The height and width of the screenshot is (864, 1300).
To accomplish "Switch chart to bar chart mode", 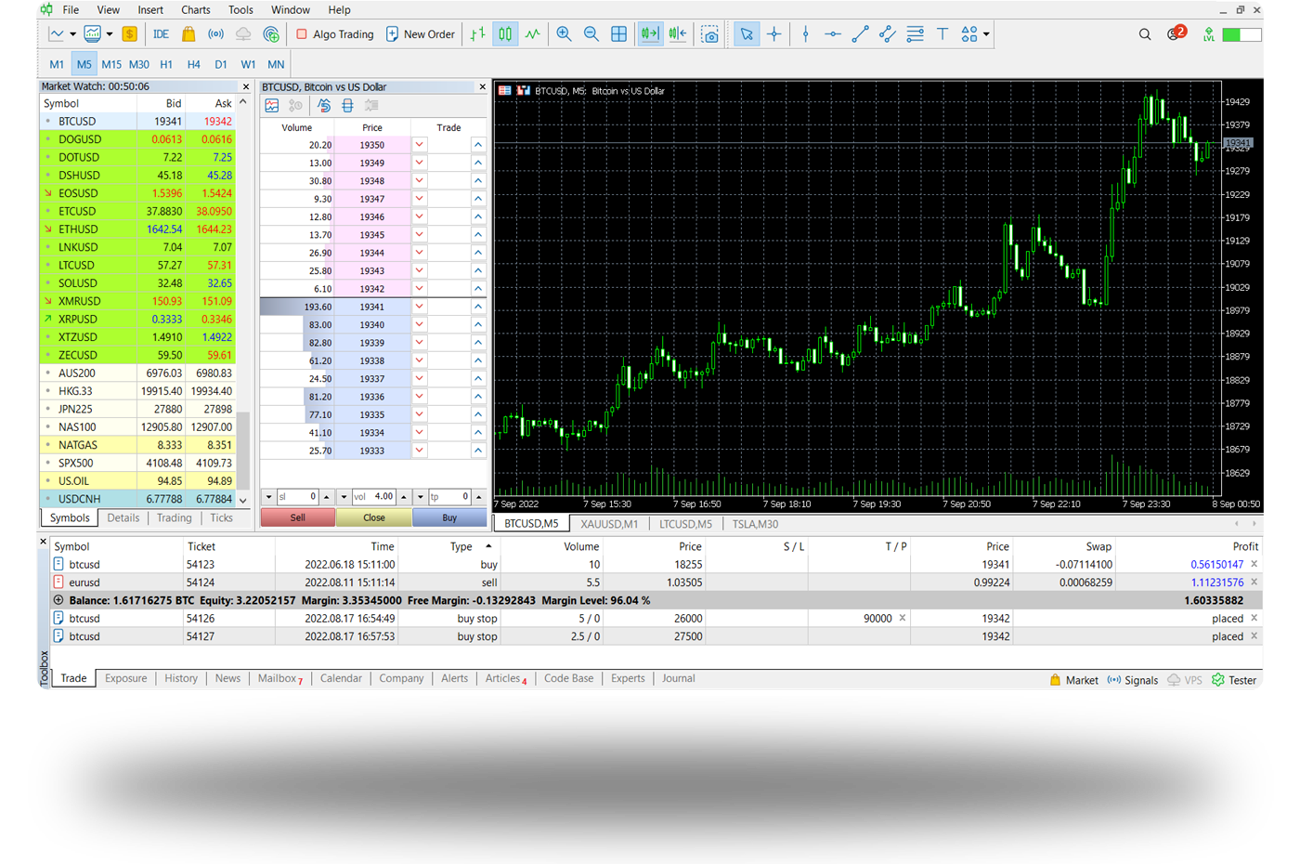I will 478,34.
